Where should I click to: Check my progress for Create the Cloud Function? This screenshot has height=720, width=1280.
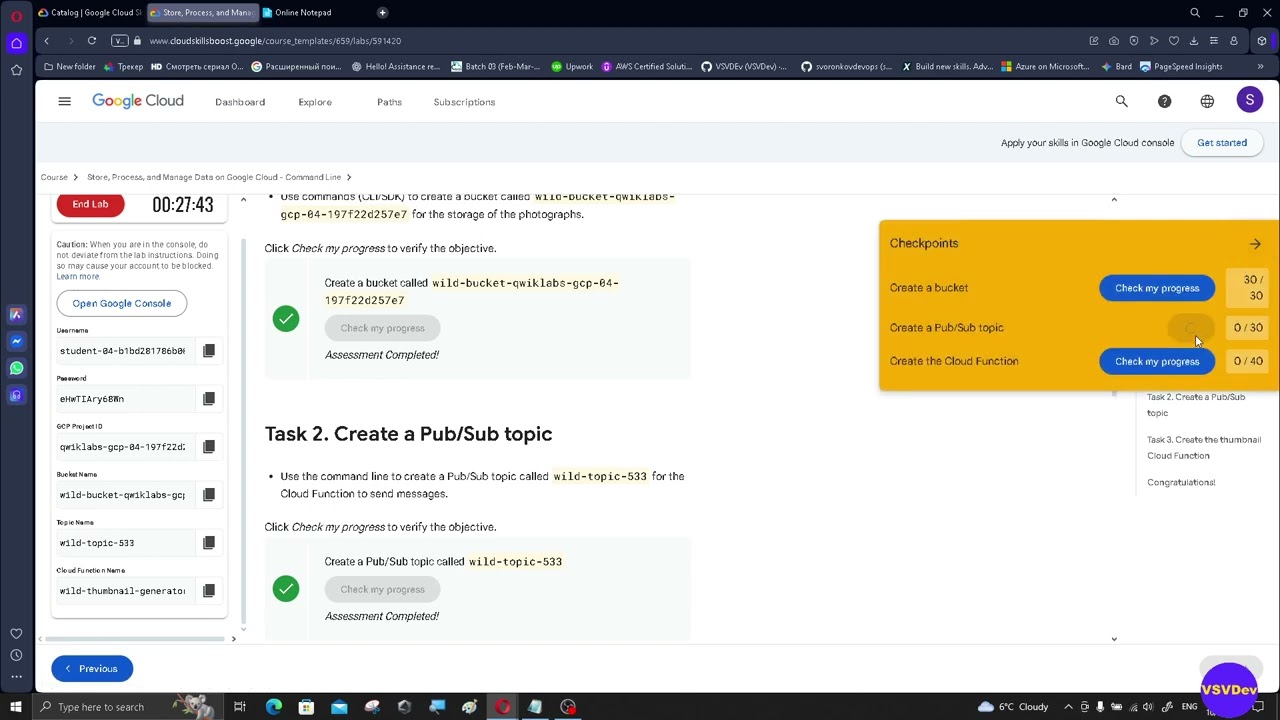[1157, 361]
